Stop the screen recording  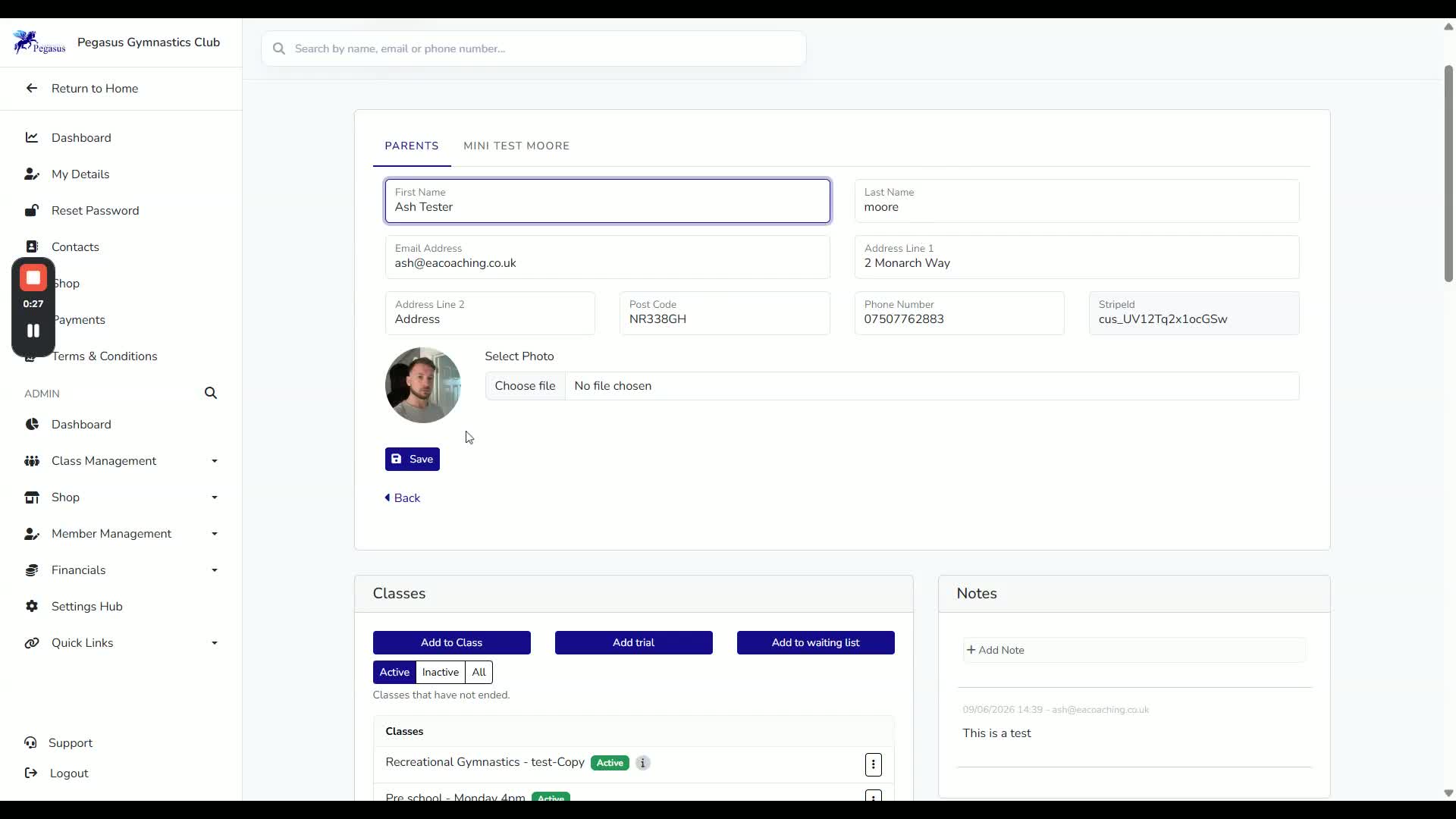click(33, 278)
